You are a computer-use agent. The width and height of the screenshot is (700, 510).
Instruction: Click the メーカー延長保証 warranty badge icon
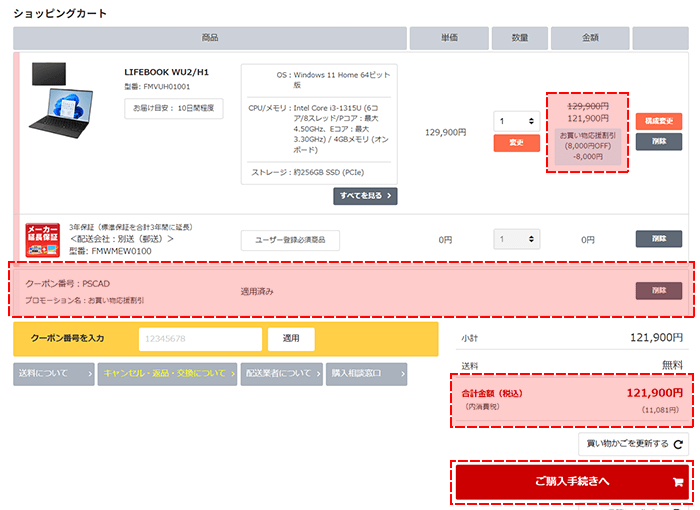pos(43,241)
